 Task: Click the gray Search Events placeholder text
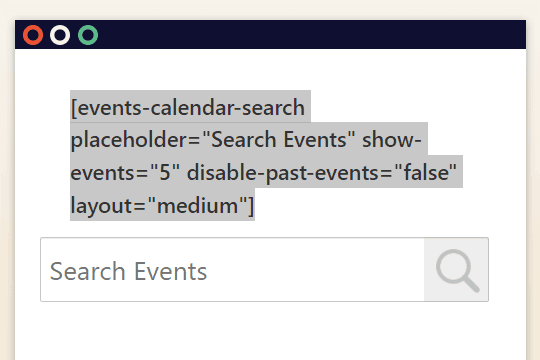click(128, 271)
